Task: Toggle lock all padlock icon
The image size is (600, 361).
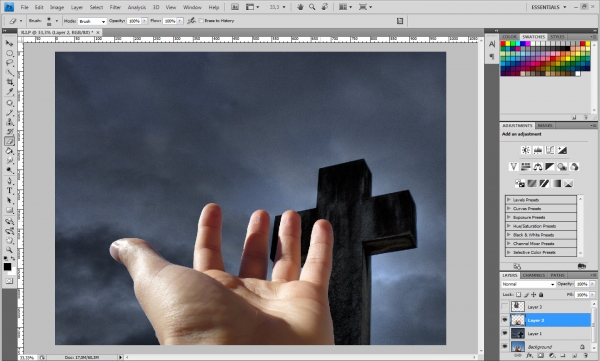Action: tap(541, 295)
